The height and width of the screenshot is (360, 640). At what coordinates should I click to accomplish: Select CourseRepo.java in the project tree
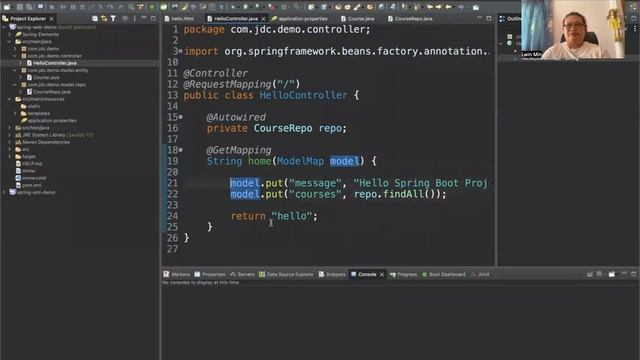pyautogui.click(x=49, y=92)
